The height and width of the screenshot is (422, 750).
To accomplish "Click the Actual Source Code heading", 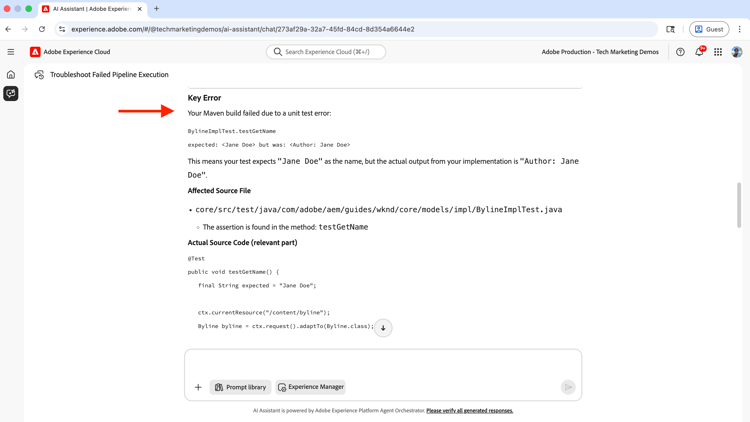I will [242, 243].
